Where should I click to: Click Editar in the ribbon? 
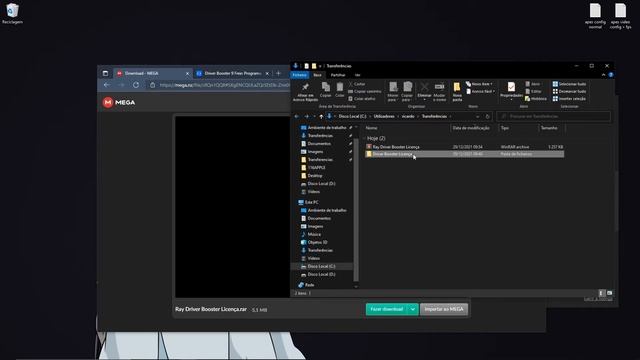pos(533,91)
